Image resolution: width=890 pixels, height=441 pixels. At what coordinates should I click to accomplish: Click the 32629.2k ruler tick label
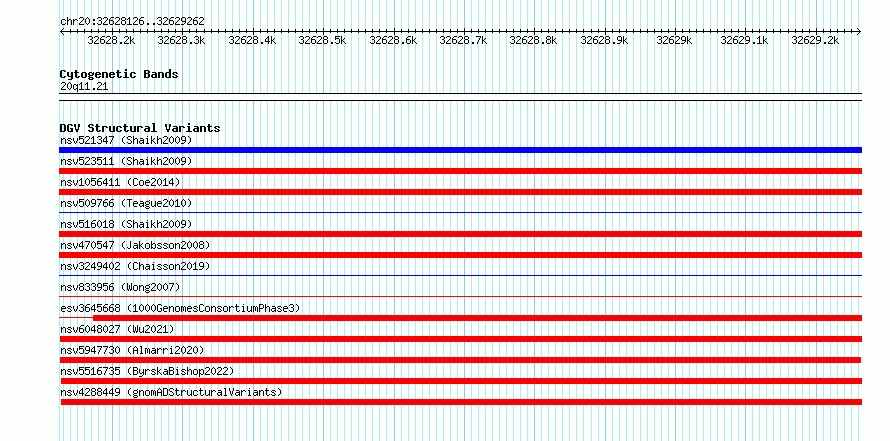coord(815,40)
